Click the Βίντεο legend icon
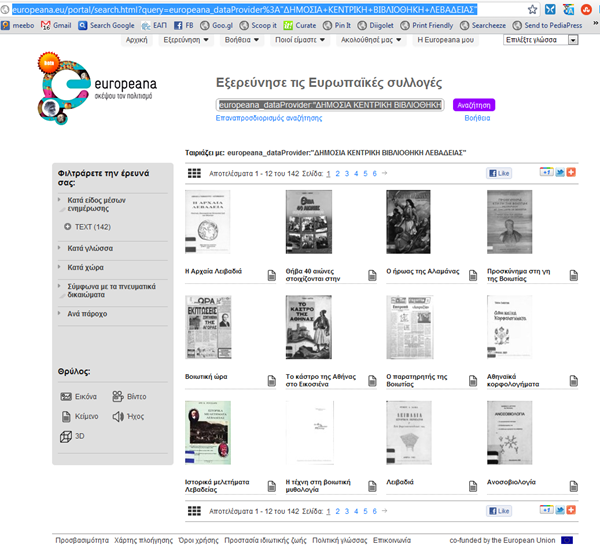This screenshot has width=600, height=548. point(118,396)
